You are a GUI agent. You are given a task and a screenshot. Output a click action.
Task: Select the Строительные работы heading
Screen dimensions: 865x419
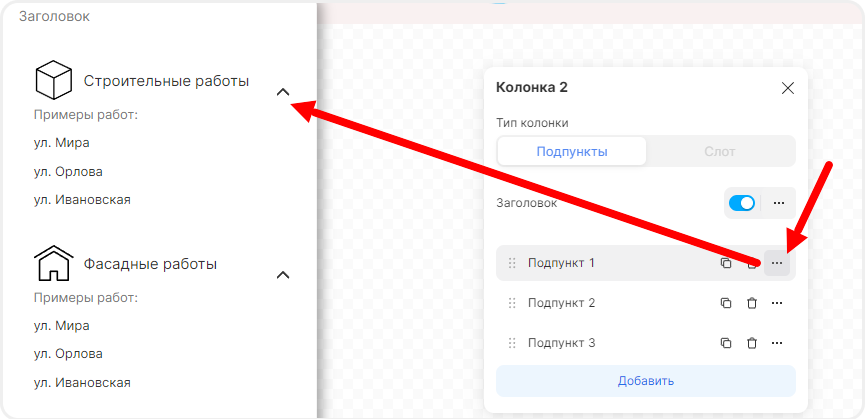tap(166, 81)
